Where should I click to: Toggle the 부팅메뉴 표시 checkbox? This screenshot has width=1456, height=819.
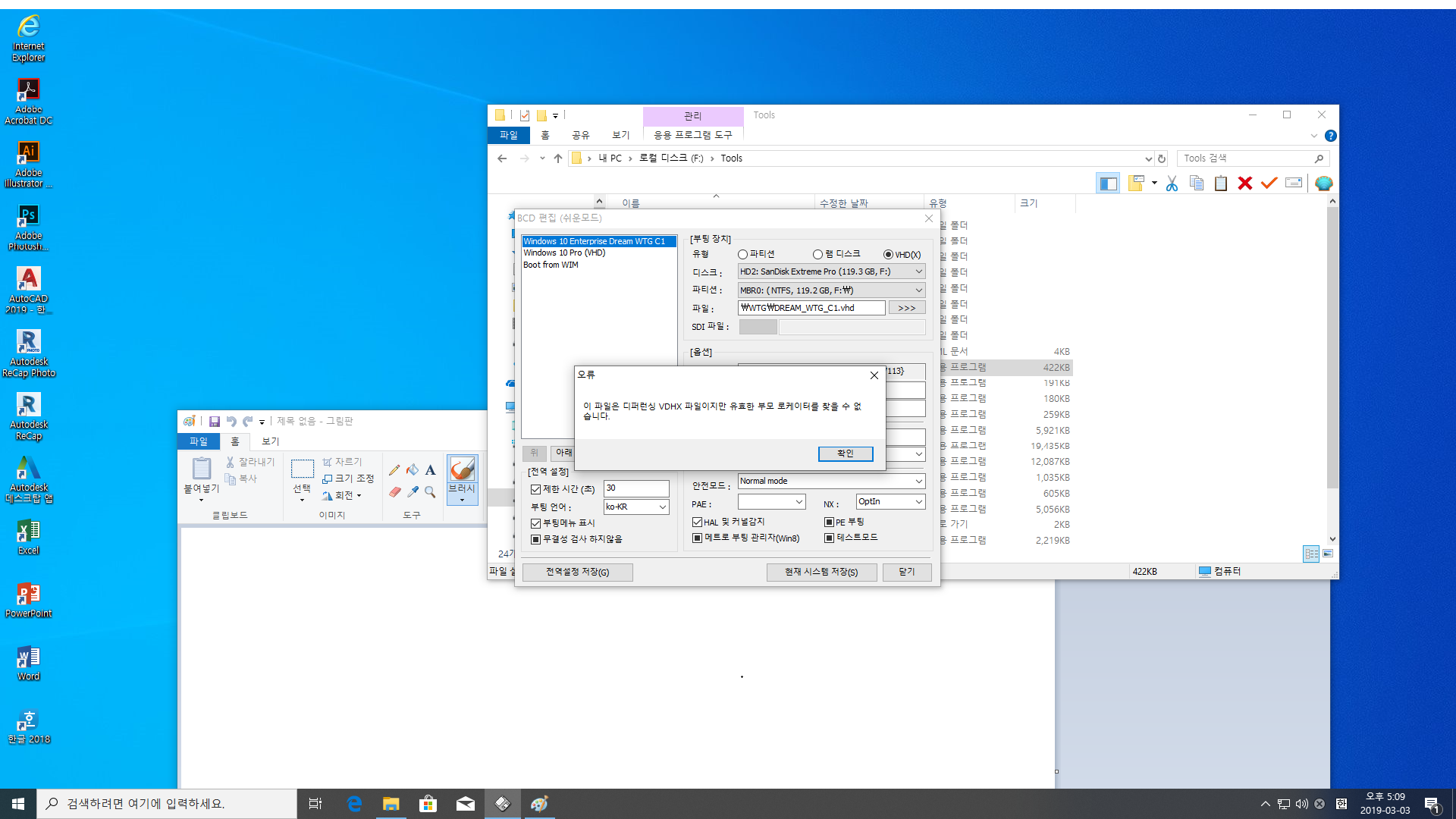coord(535,524)
